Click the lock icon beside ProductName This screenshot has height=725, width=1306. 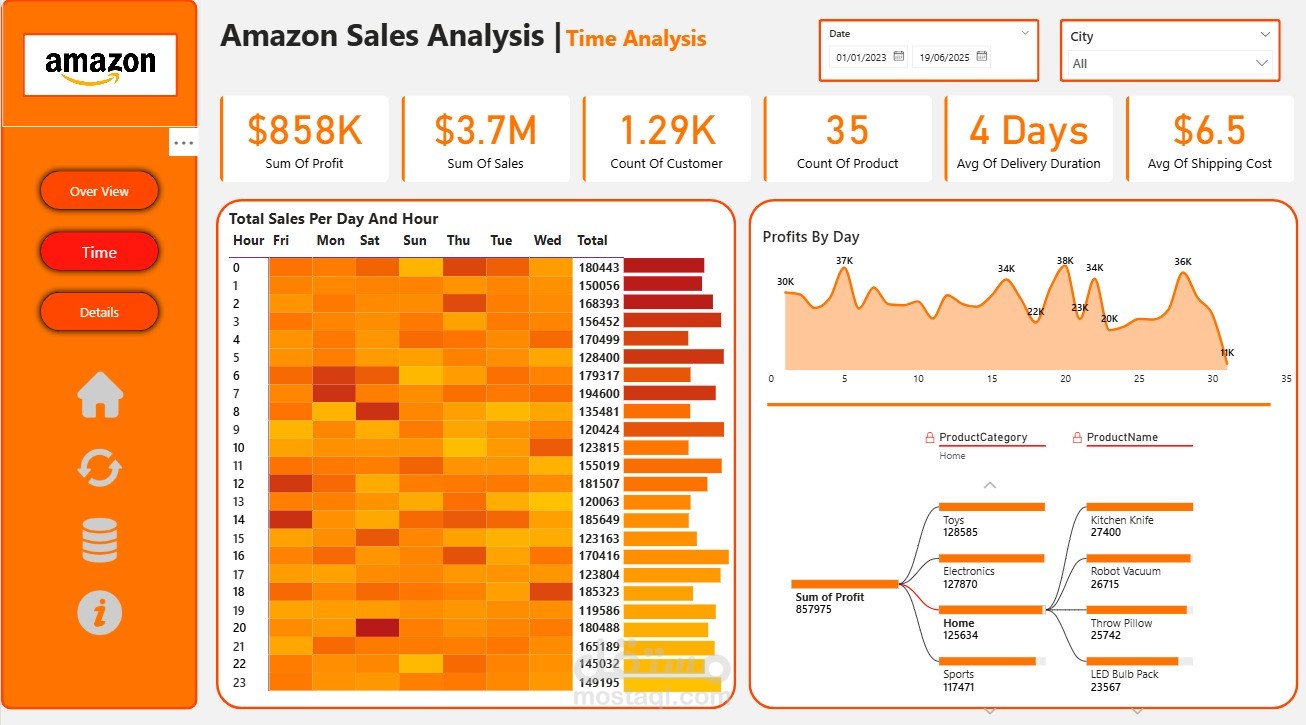[1077, 438]
